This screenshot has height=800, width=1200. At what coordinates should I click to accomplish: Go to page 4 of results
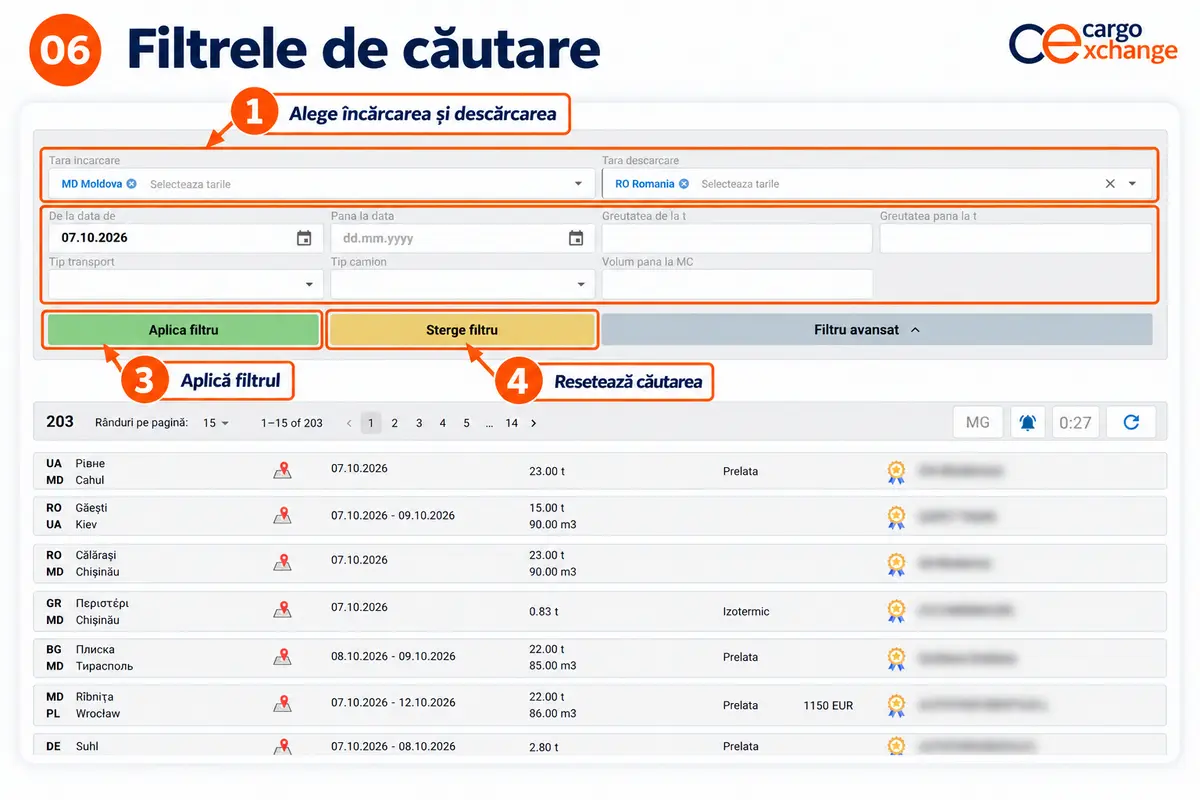point(443,423)
